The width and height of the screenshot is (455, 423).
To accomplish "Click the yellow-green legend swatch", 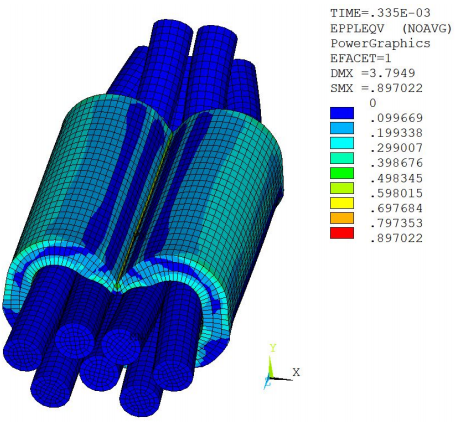I will pyautogui.click(x=342, y=188).
